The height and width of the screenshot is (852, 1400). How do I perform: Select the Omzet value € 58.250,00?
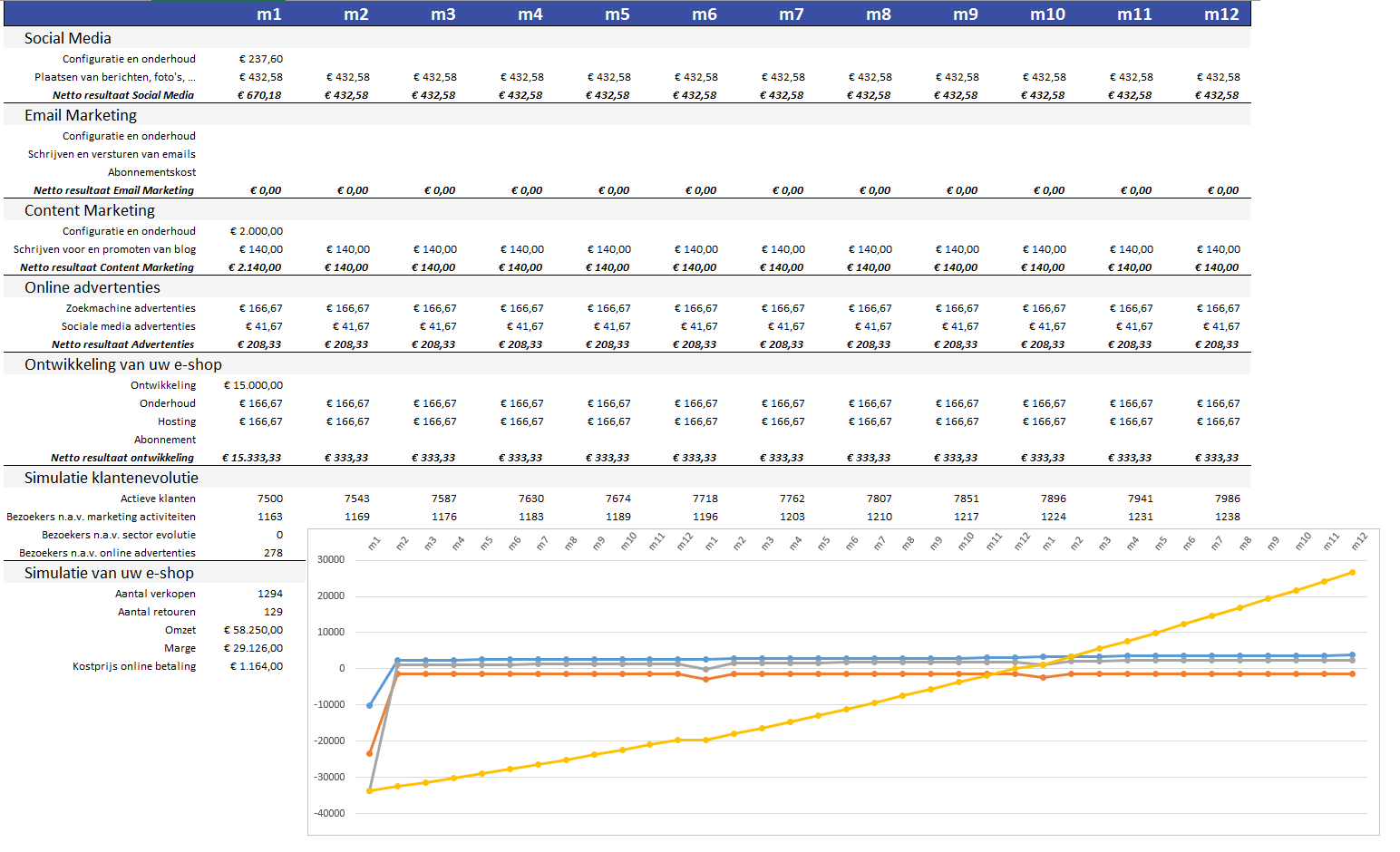[253, 630]
